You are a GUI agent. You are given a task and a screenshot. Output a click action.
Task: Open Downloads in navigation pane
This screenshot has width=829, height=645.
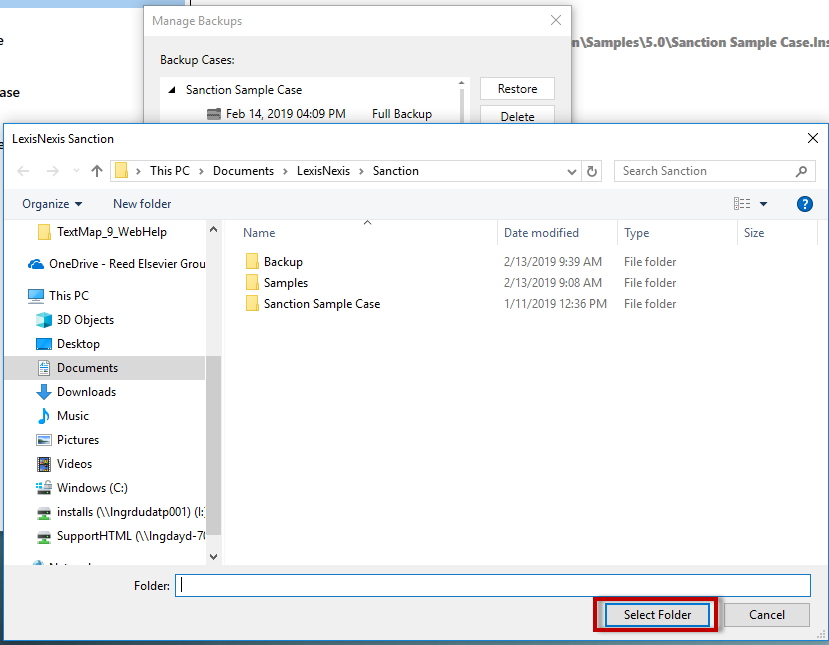86,392
